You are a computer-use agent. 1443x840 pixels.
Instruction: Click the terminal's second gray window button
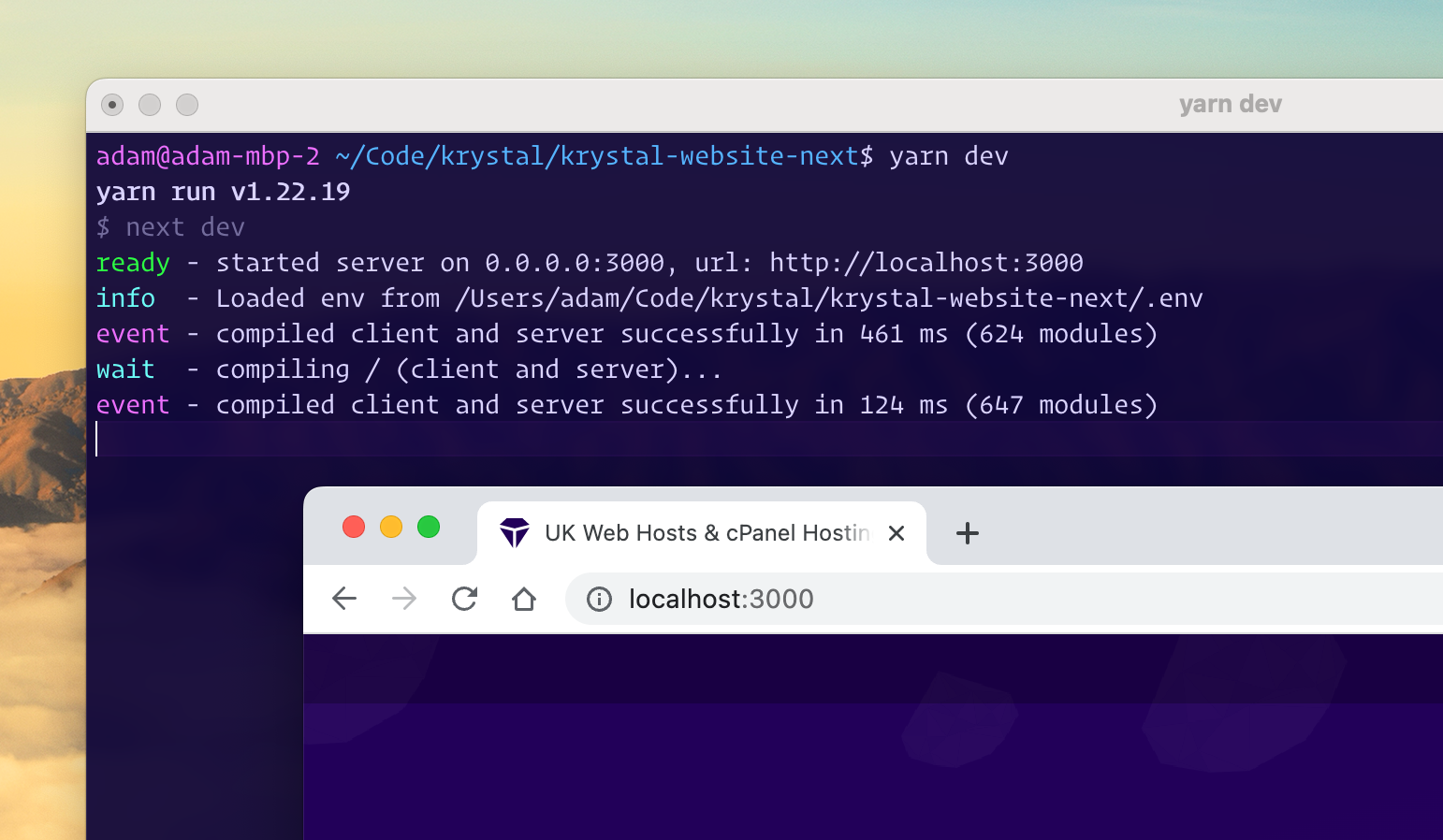click(x=150, y=105)
